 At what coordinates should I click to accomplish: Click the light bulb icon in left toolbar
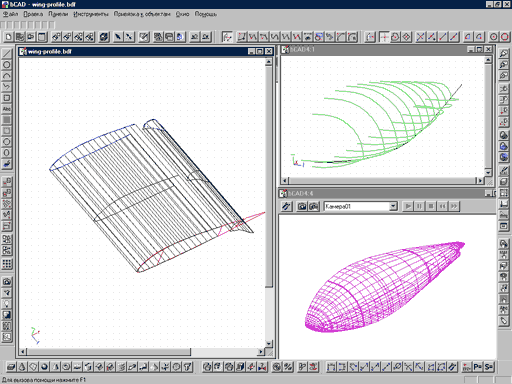pos(7,304)
